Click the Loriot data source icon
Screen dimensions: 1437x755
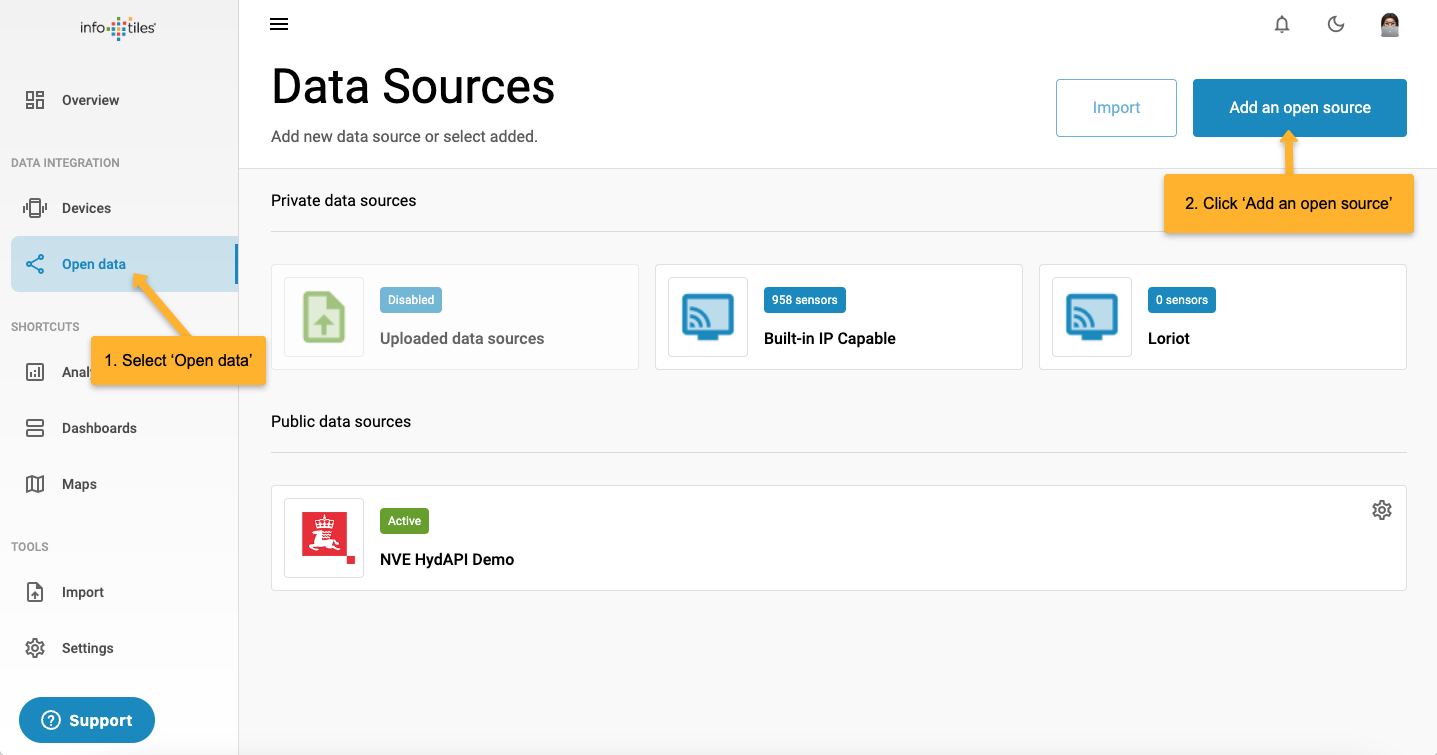[1092, 317]
